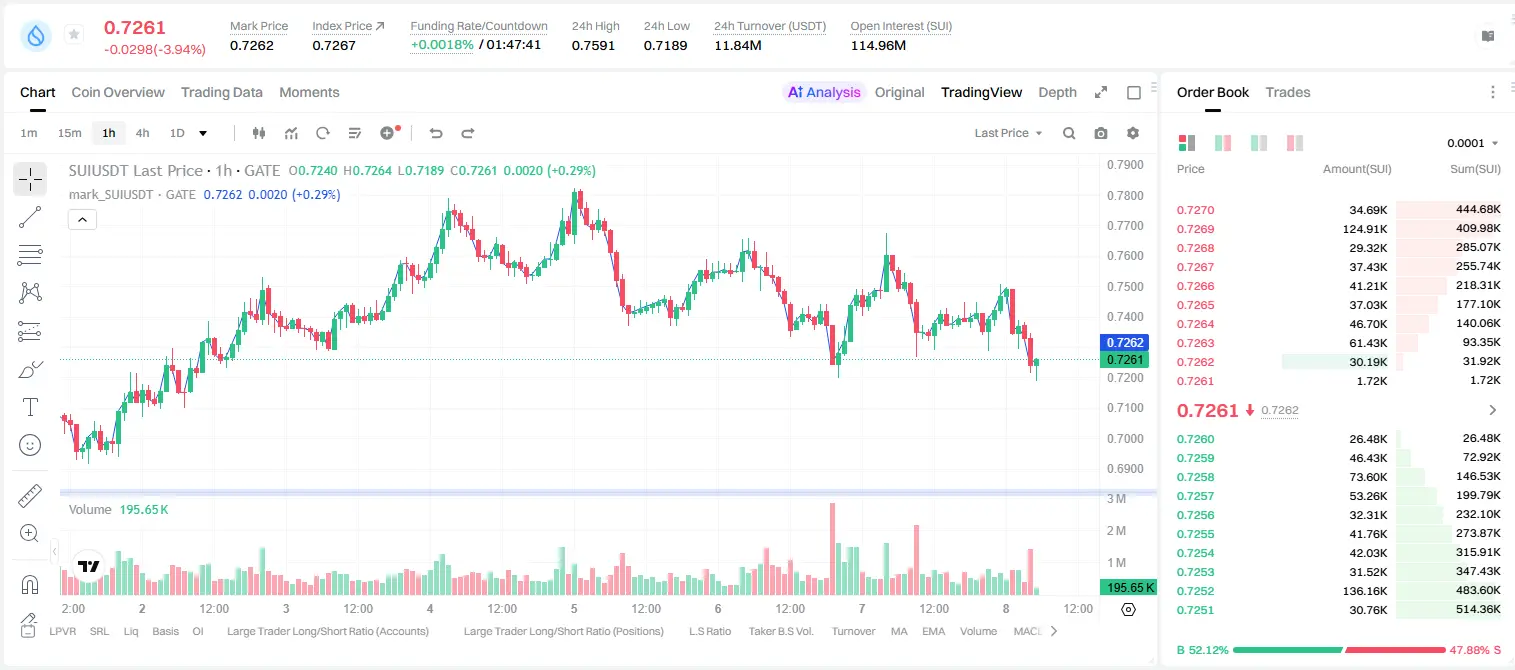1515x670 pixels.
Task: Open the emoji sticker tool
Action: 30,445
